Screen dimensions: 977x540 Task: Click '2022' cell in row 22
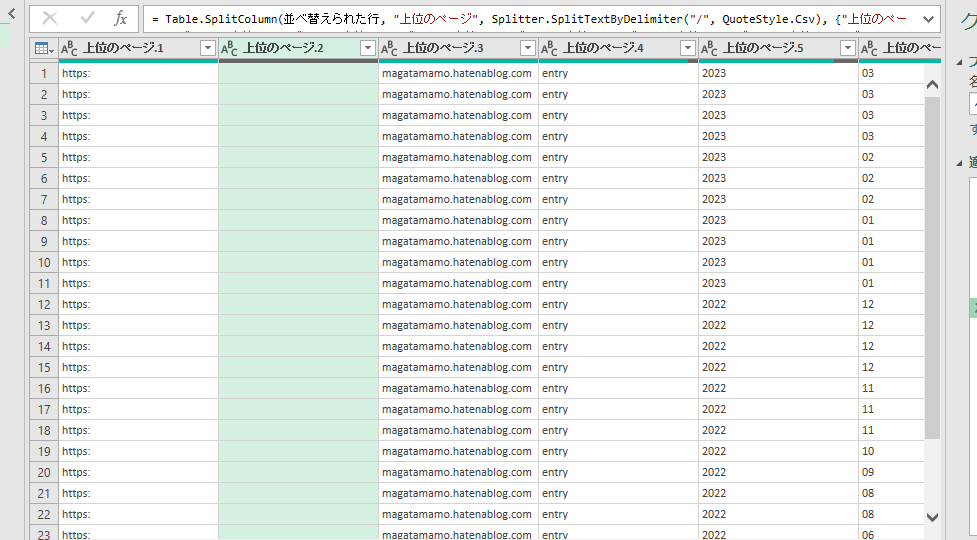(x=778, y=514)
